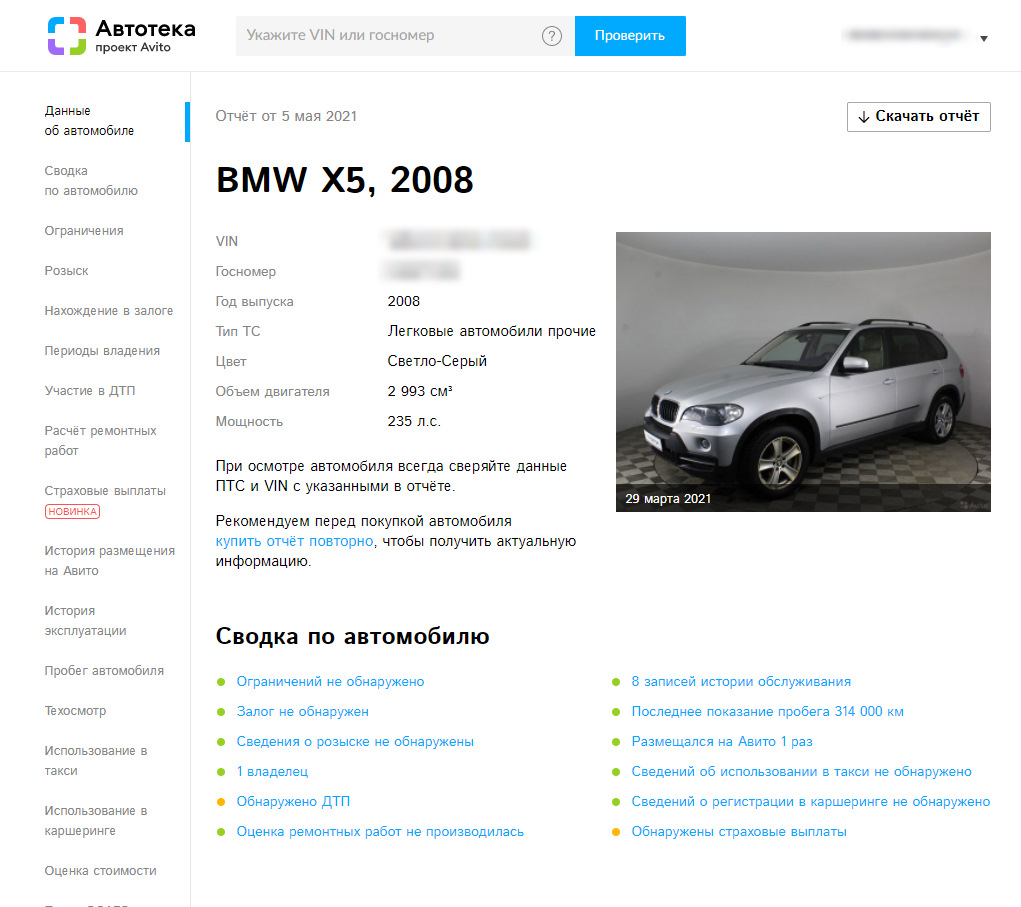Click Обнаружены страховые выплаты link
1021x907 pixels.
(739, 831)
